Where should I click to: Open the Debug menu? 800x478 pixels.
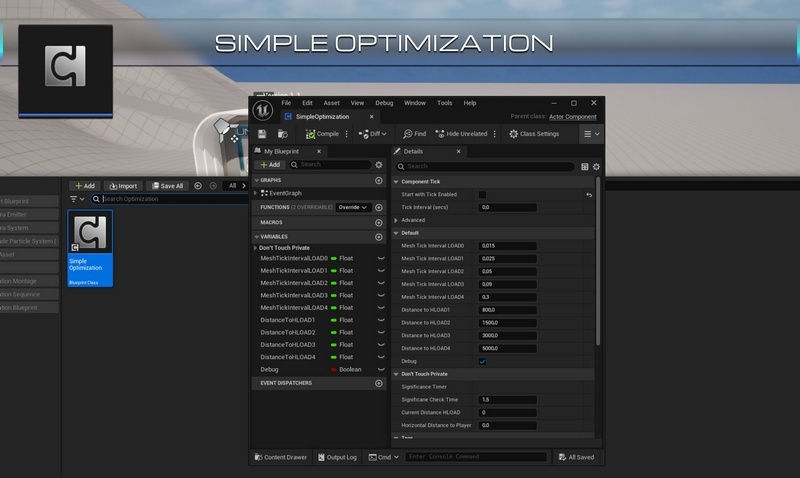click(x=384, y=103)
